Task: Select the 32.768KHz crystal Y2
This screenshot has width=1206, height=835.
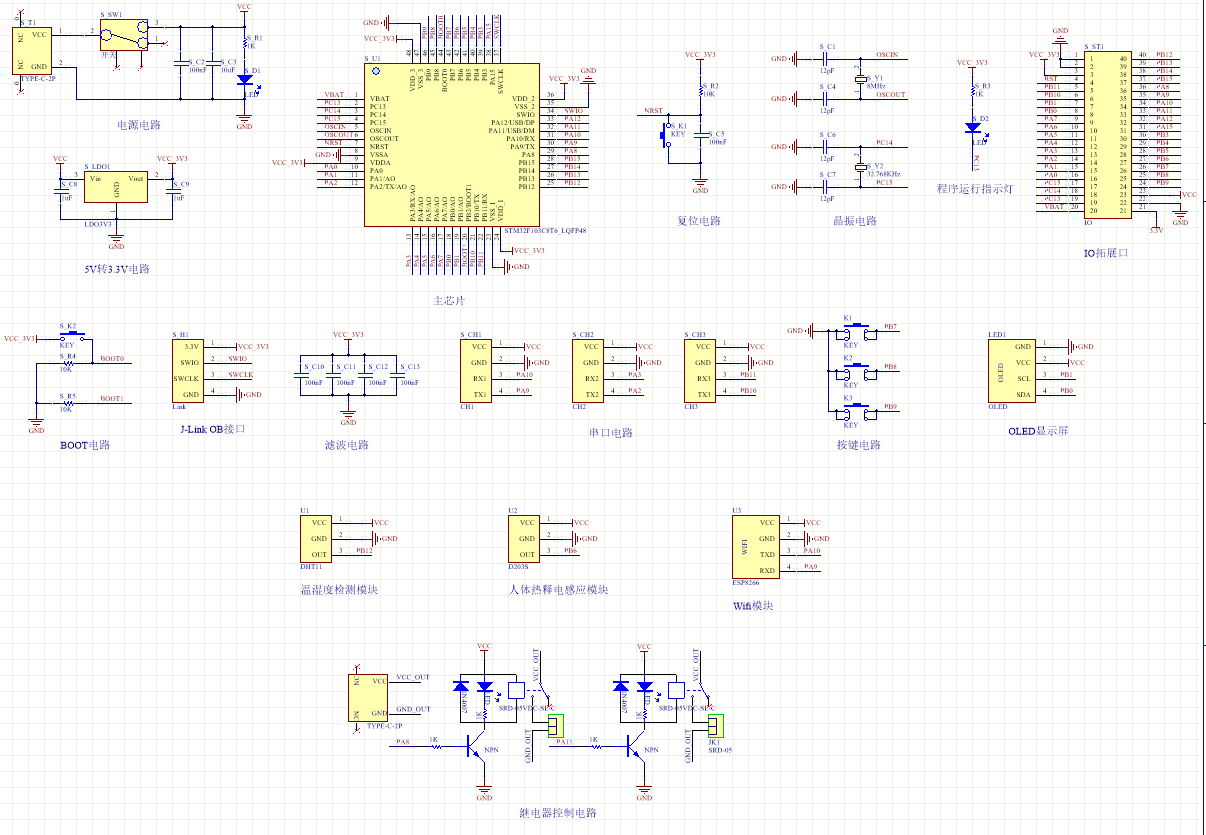Action: click(859, 168)
